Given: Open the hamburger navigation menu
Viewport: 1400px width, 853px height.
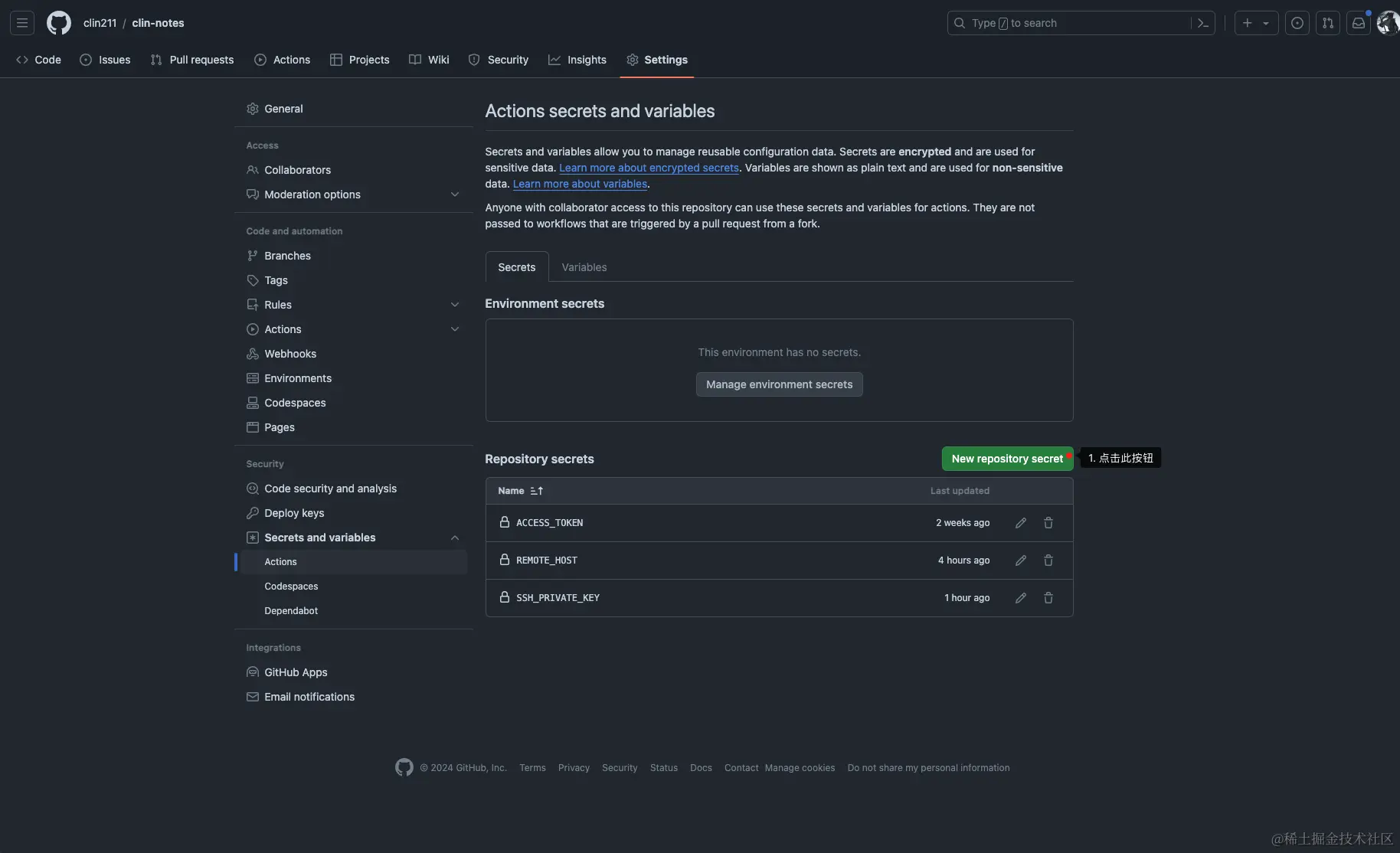Looking at the screenshot, I should click(22, 23).
